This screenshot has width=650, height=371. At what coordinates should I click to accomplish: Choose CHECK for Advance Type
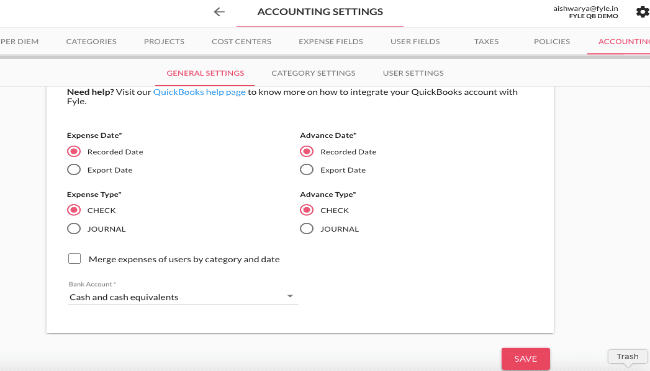click(x=307, y=210)
